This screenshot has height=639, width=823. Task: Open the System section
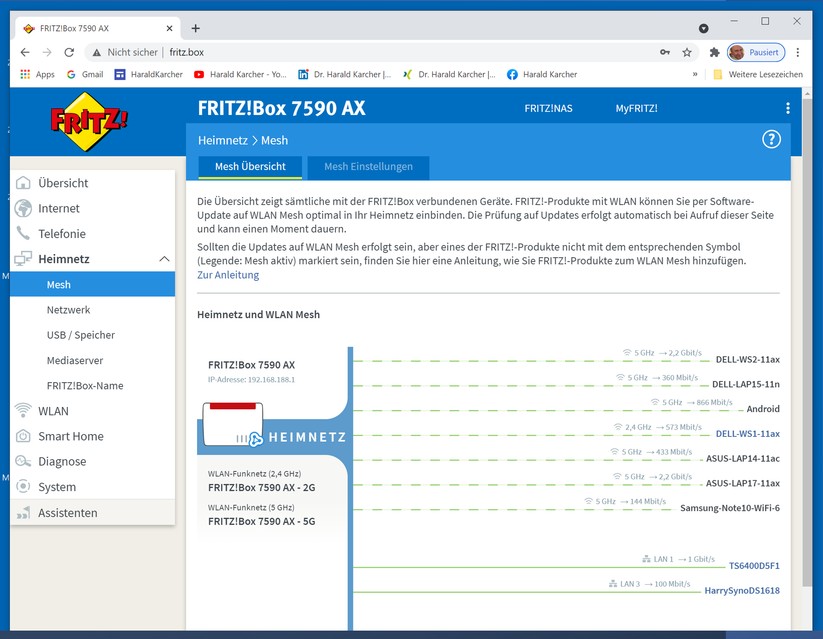[53, 487]
